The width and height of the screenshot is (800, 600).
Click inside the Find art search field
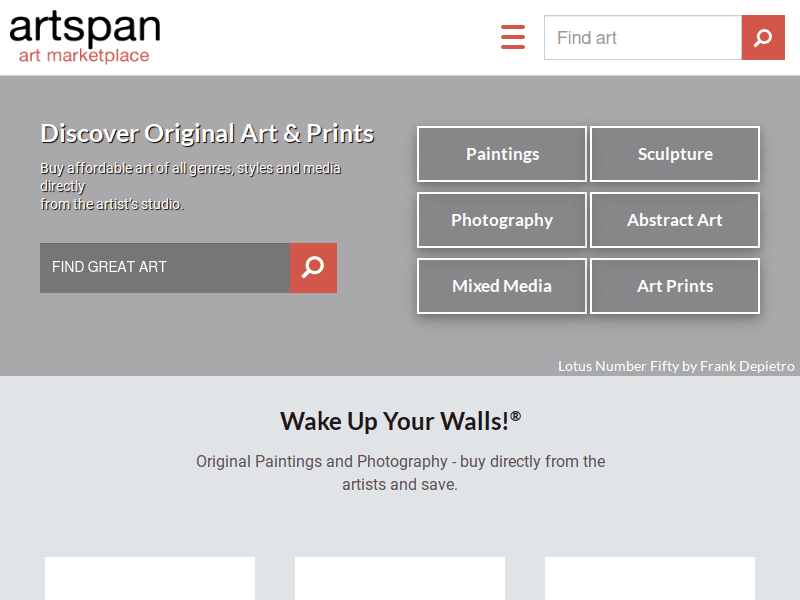640,37
